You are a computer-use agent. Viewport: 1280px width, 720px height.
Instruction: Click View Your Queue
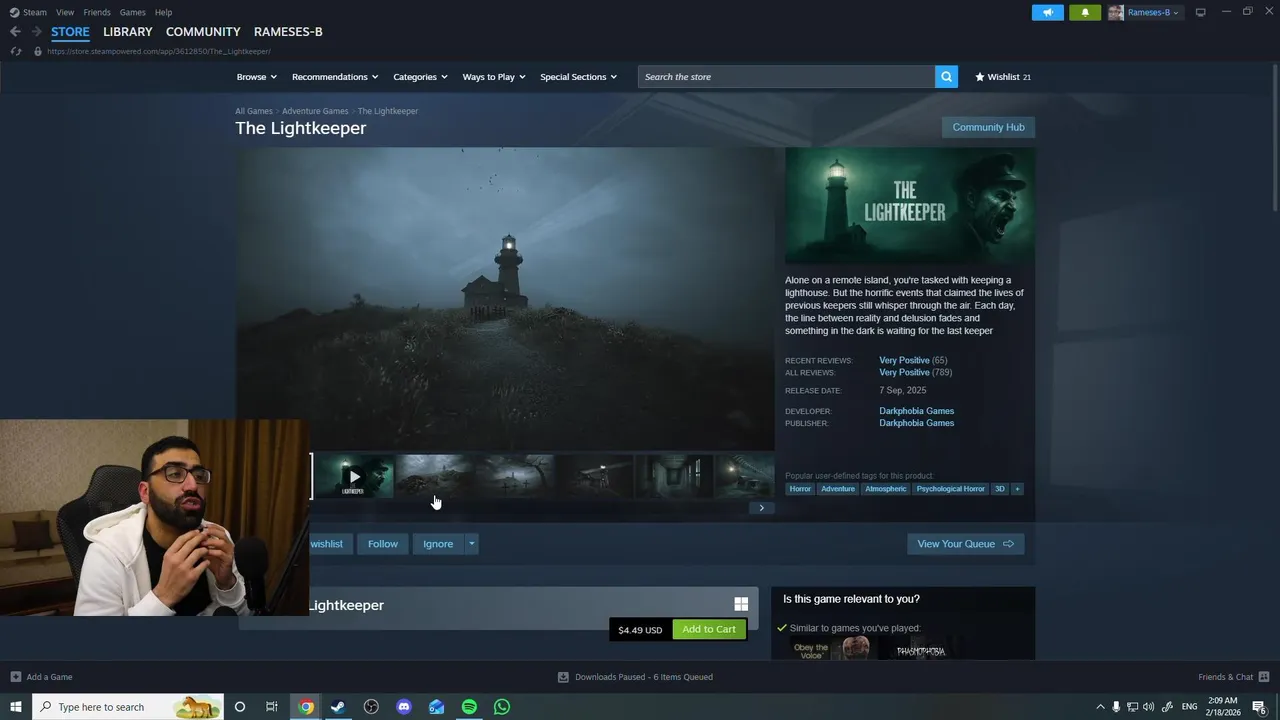[x=965, y=544]
